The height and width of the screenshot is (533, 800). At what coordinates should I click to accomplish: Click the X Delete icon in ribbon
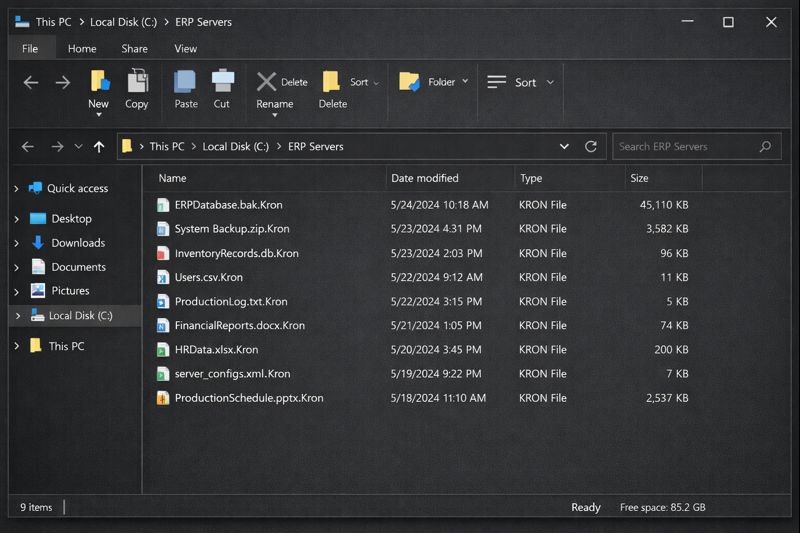[x=266, y=82]
